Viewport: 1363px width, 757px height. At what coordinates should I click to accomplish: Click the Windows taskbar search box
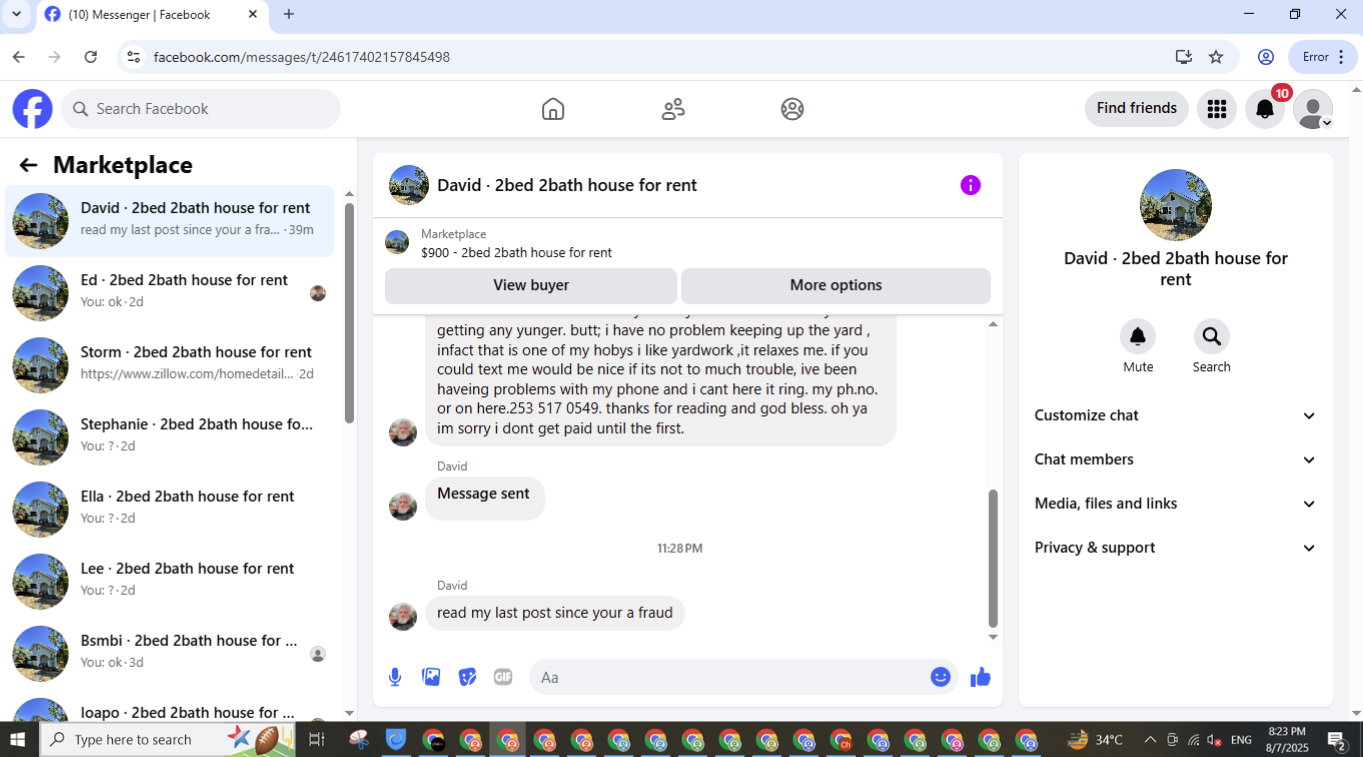[168, 740]
